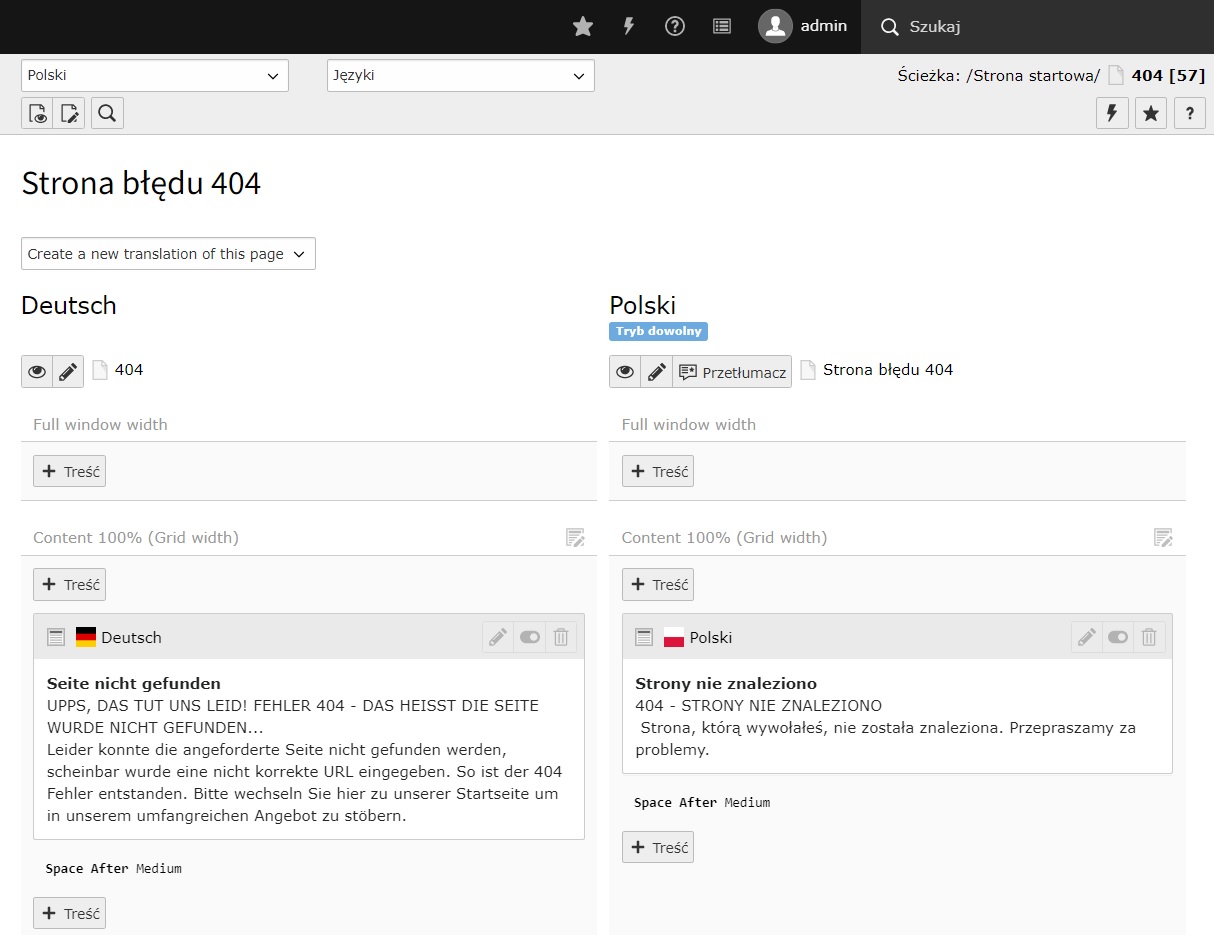
Task: Click the Przetłumacz button
Action: click(x=732, y=371)
